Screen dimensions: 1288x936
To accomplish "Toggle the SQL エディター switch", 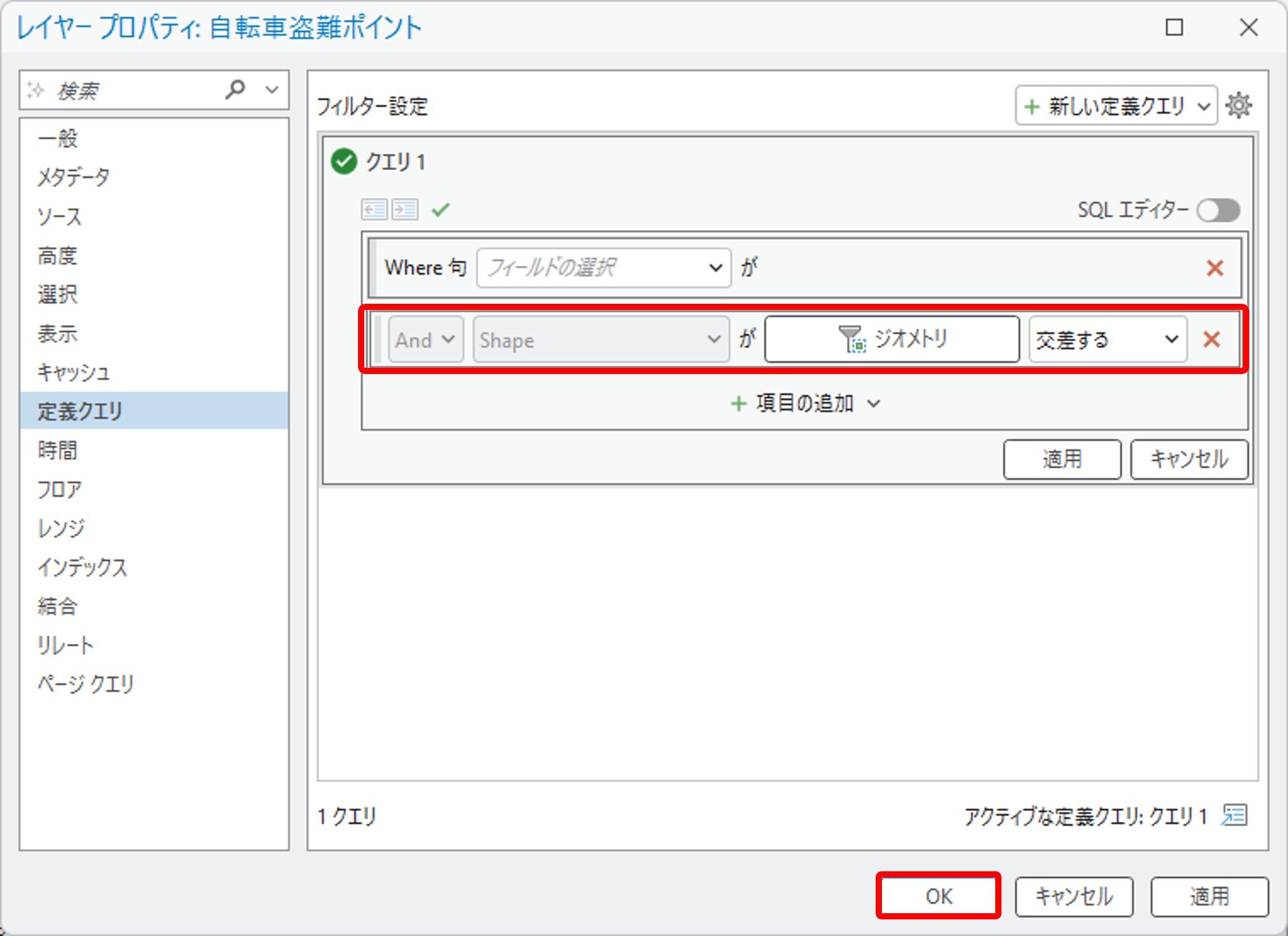I will [x=1218, y=211].
